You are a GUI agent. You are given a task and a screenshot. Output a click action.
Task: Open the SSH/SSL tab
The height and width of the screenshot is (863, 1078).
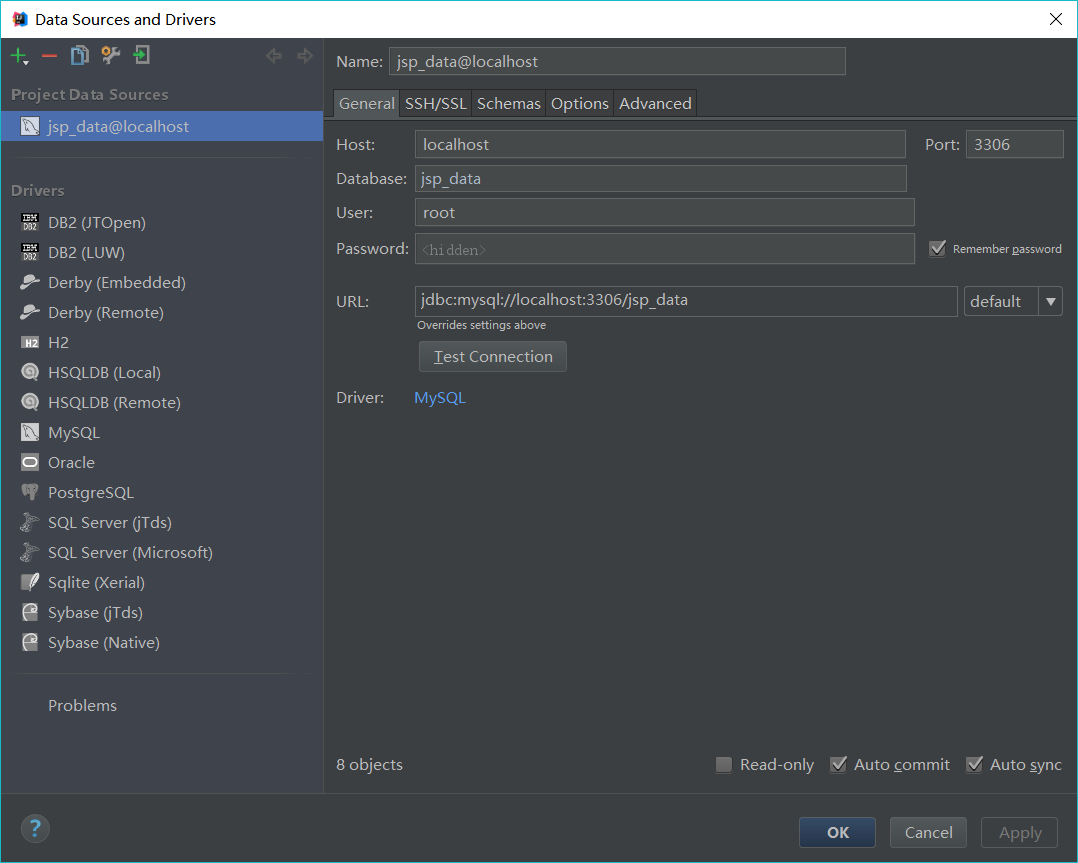pos(435,104)
